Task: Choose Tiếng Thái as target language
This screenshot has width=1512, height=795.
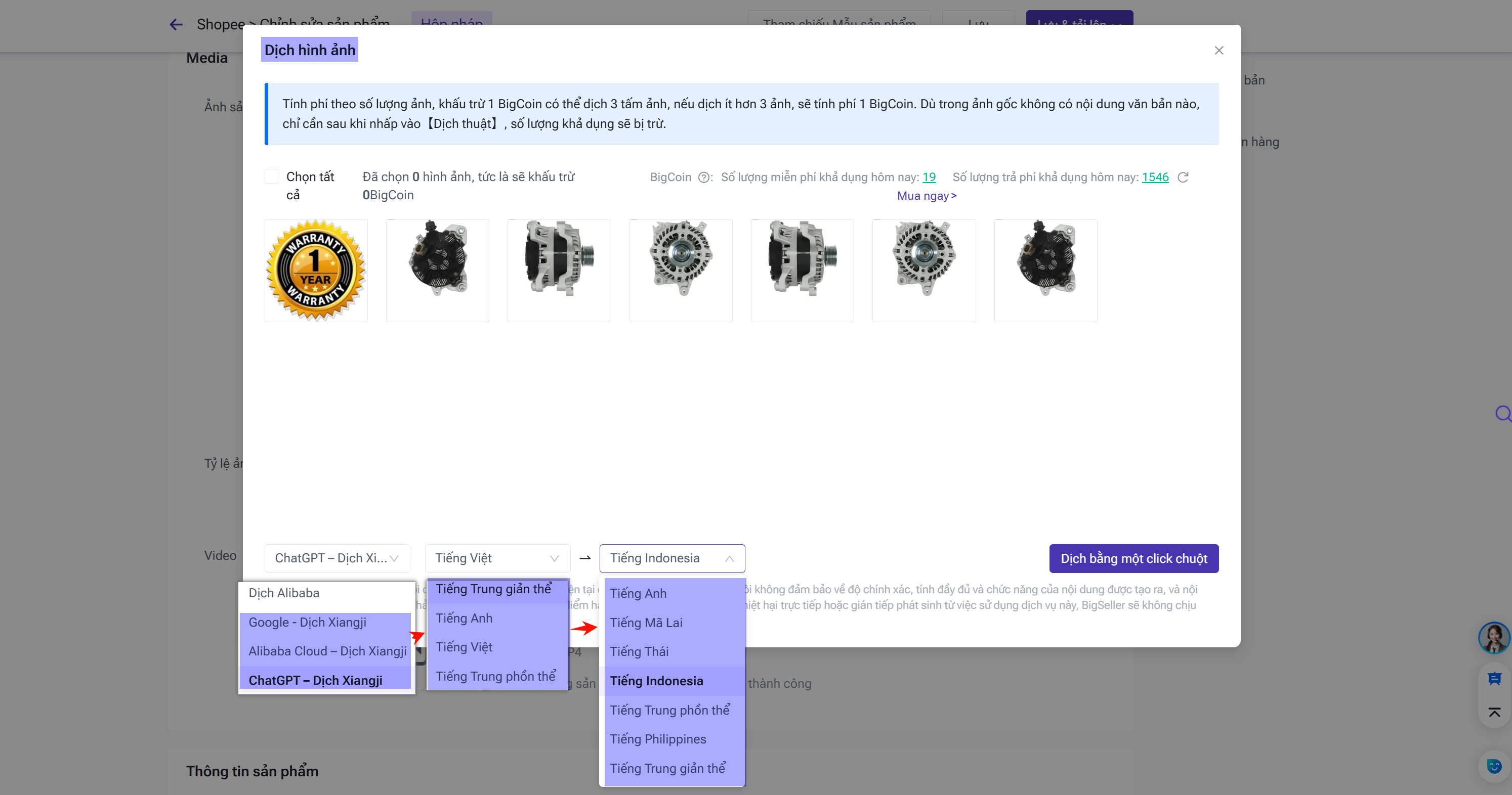Action: 639,651
